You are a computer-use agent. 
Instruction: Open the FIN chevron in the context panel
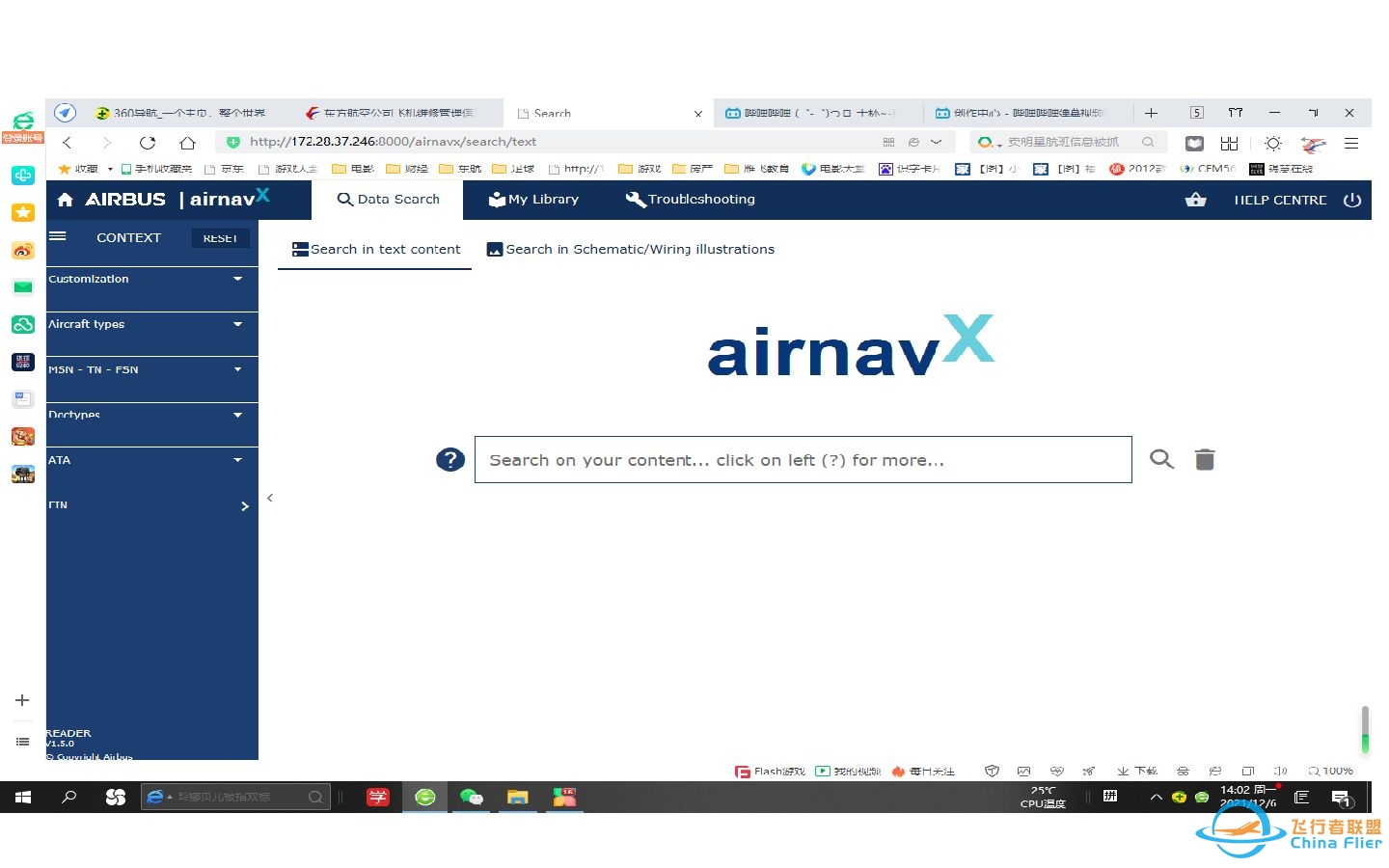[x=244, y=505]
